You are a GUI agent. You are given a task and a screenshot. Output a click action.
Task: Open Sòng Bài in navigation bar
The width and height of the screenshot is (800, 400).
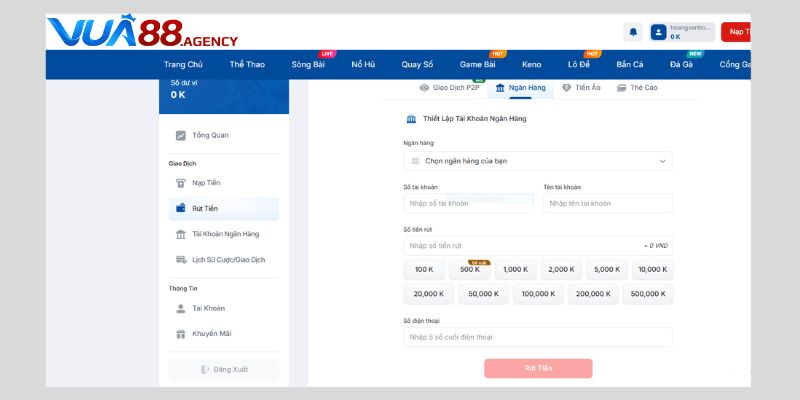point(308,65)
